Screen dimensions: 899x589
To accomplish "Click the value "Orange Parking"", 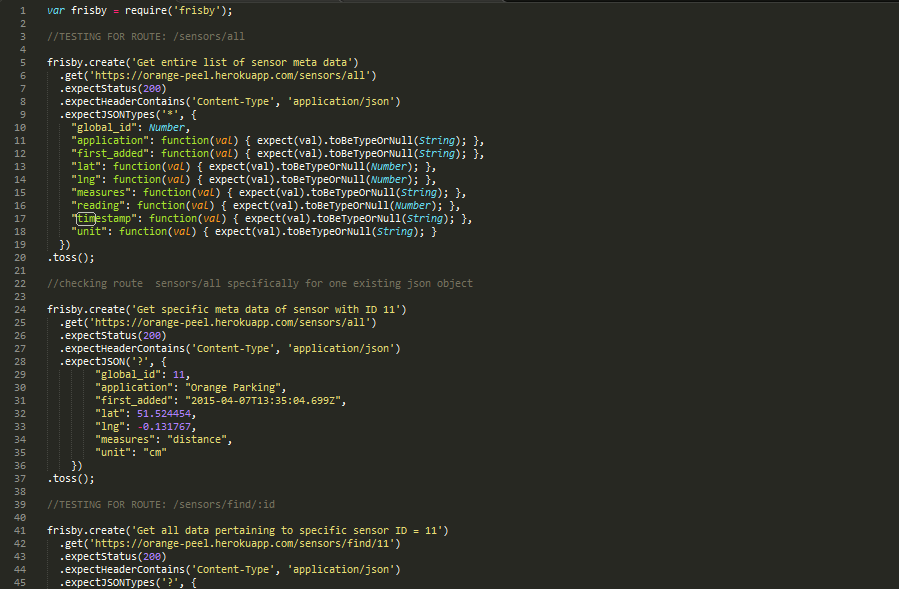I will click(x=233, y=388).
